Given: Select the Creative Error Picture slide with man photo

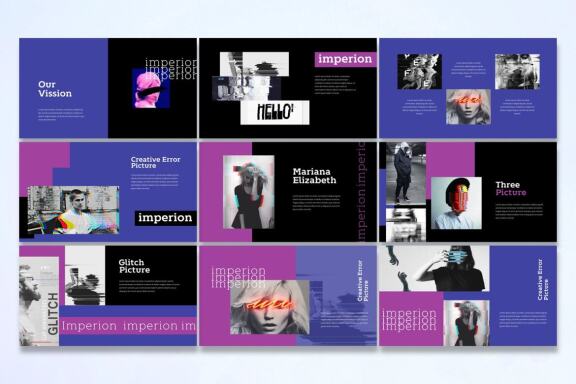Looking at the screenshot, I should tap(108, 192).
